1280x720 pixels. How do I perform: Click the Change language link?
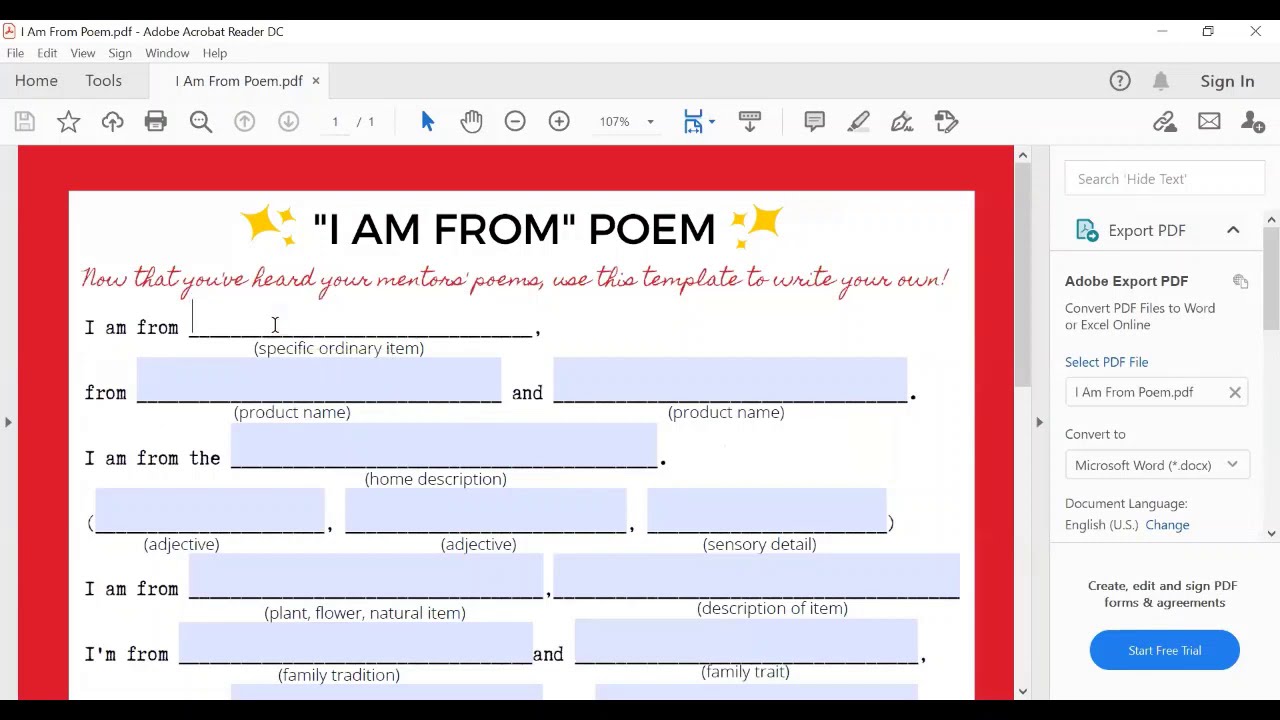[x=1167, y=525]
